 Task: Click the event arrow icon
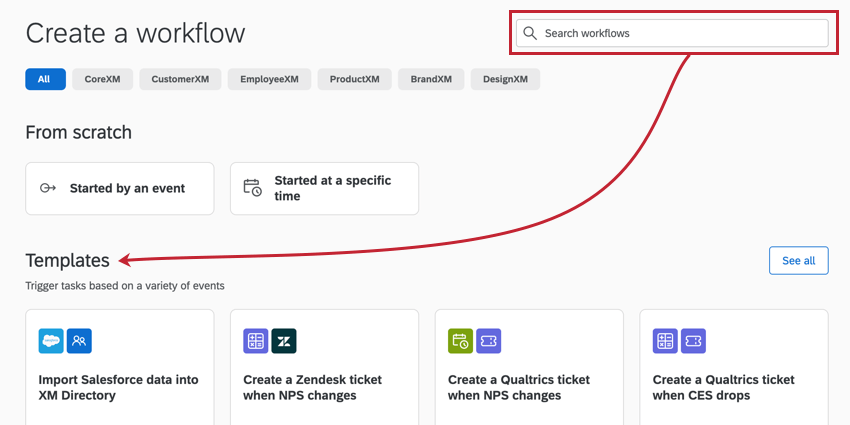pyautogui.click(x=47, y=188)
